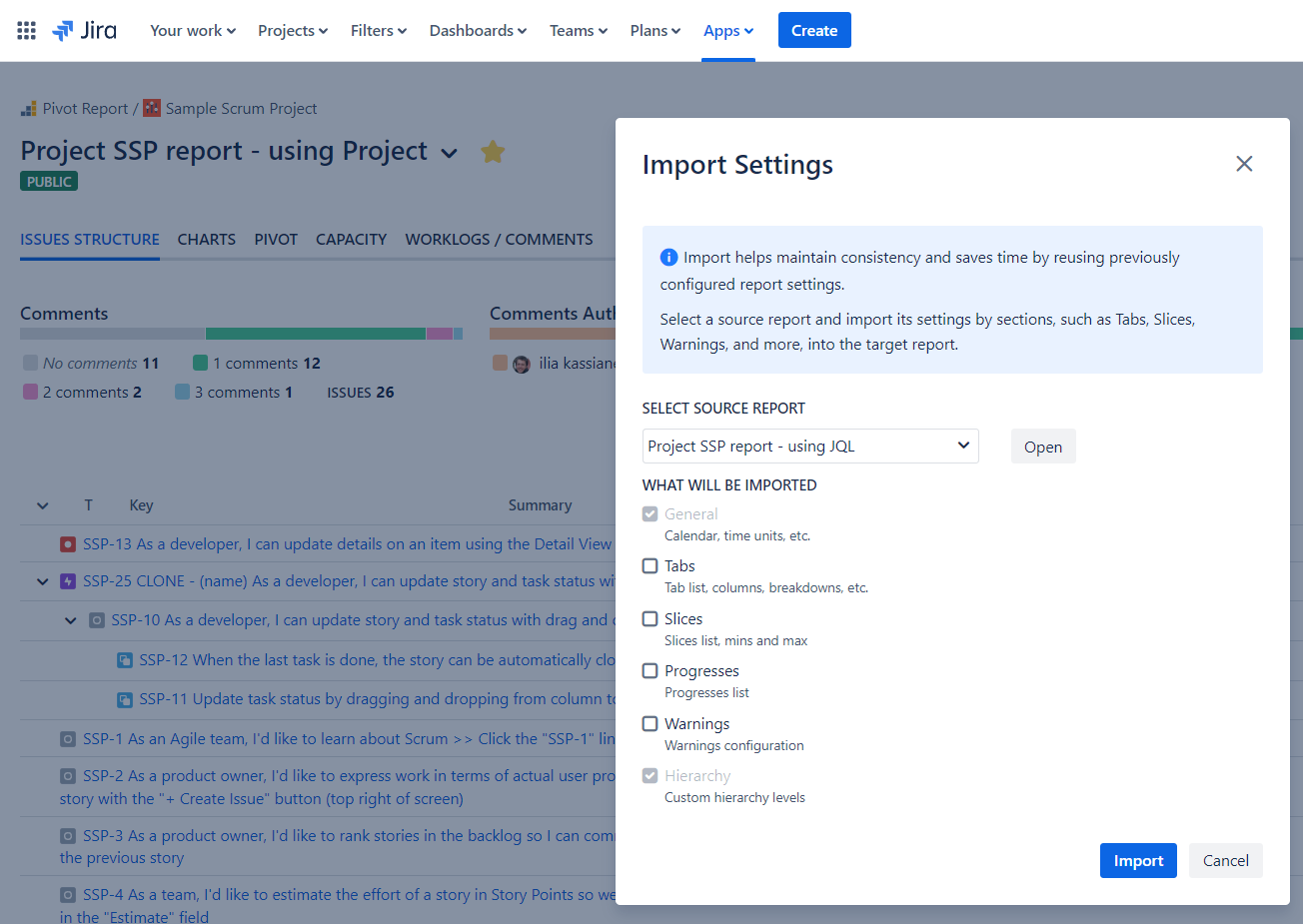Star the Project SSP report as favorite
1303x924 pixels.
[493, 151]
